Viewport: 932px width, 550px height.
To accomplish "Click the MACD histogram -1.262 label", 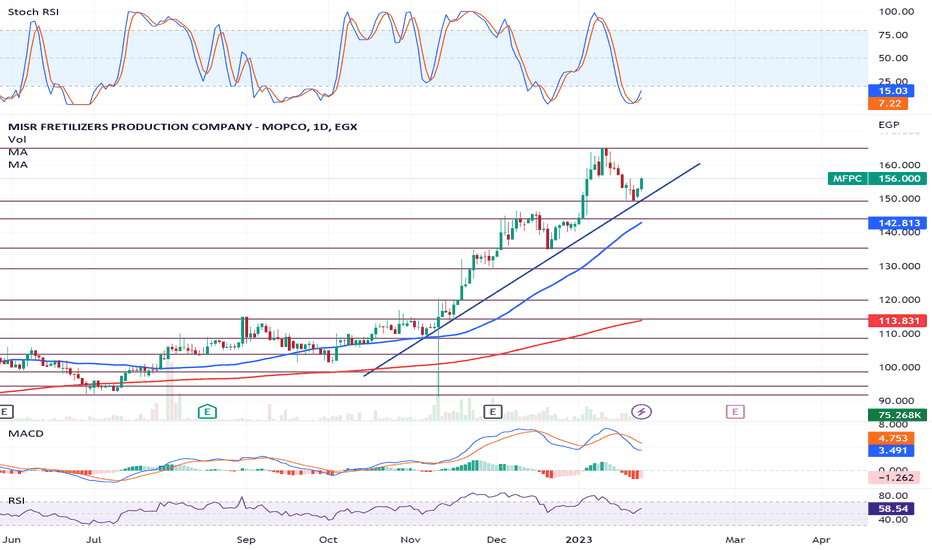I will click(894, 477).
